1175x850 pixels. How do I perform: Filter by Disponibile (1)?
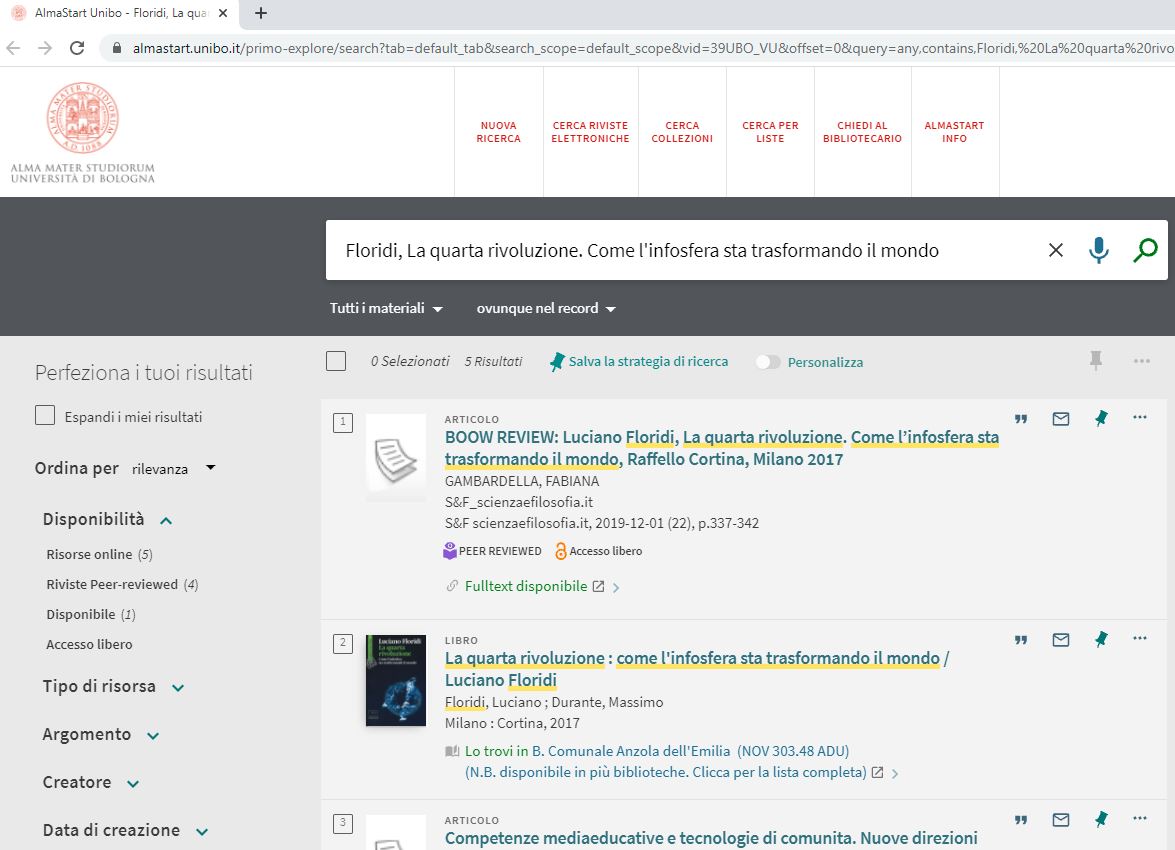(x=91, y=615)
